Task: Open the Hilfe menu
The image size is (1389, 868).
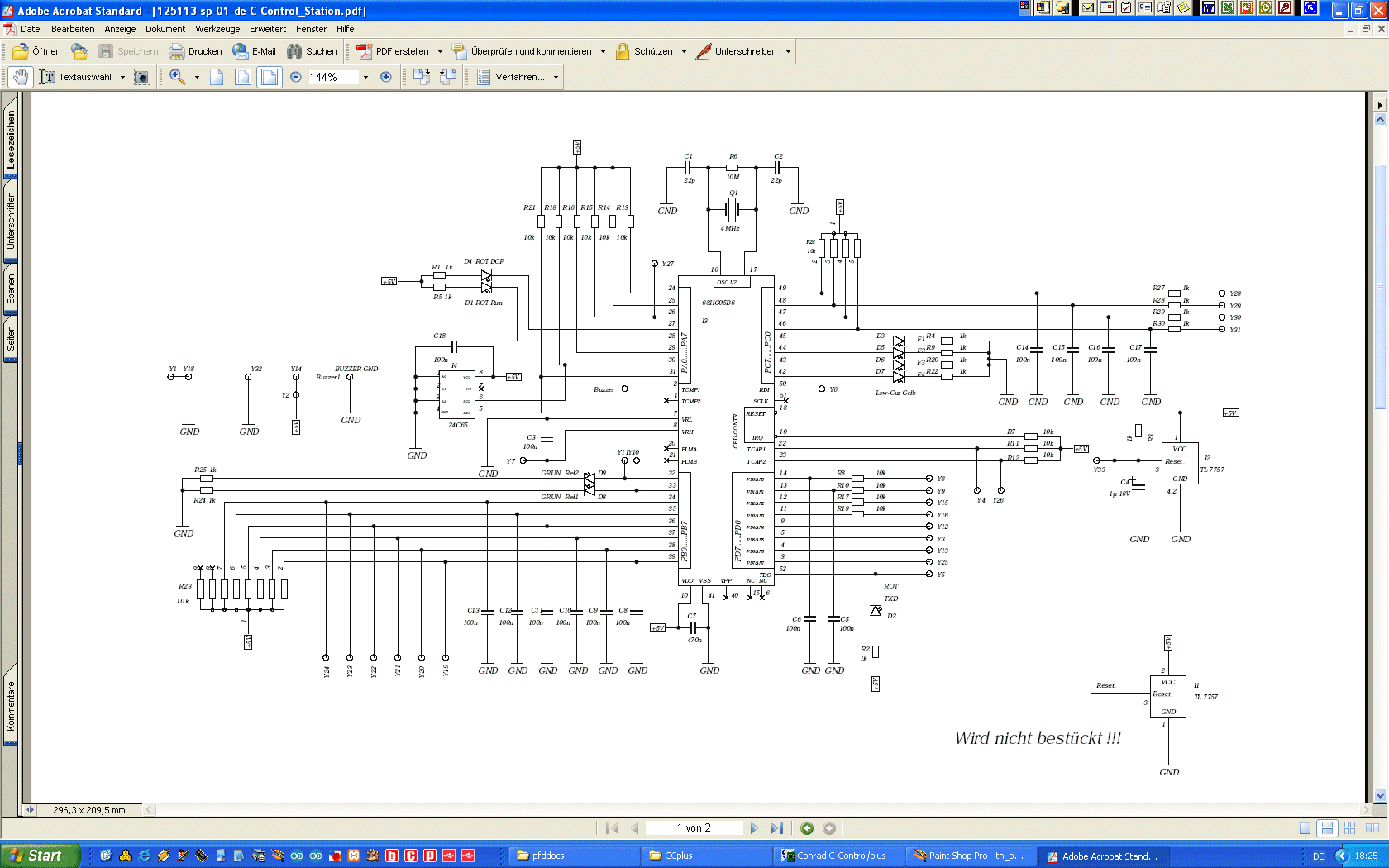Action: (x=345, y=29)
